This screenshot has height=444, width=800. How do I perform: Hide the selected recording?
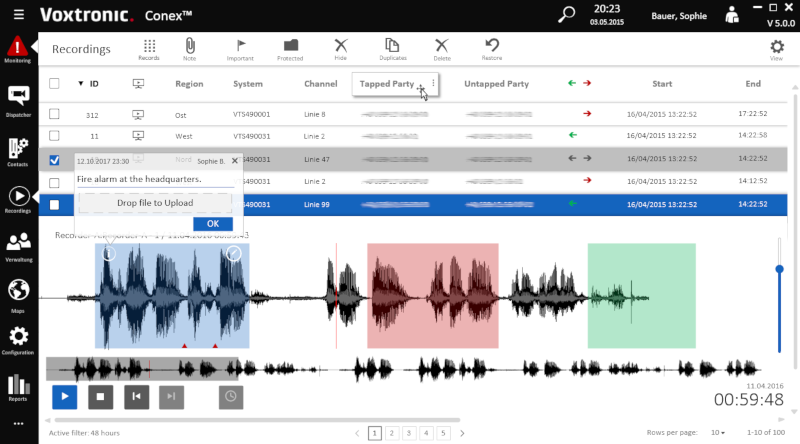(341, 50)
